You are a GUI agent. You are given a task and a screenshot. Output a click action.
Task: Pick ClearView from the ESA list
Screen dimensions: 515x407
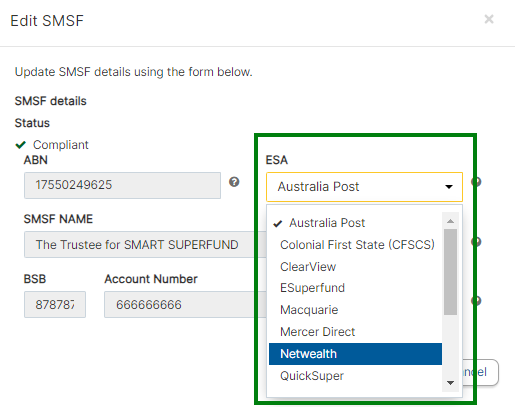355,267
